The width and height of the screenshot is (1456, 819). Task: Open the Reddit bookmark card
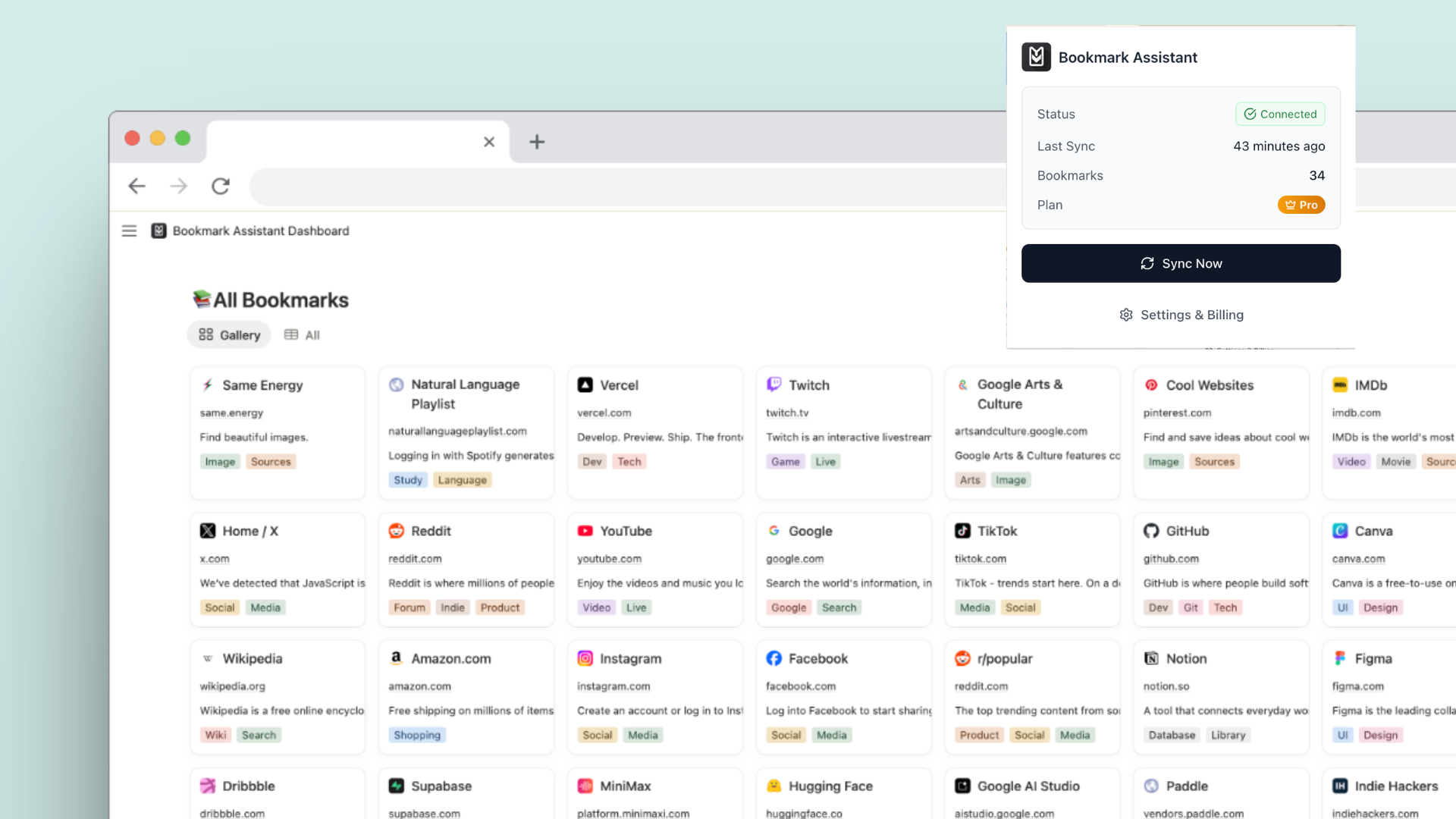pyautogui.click(x=466, y=569)
